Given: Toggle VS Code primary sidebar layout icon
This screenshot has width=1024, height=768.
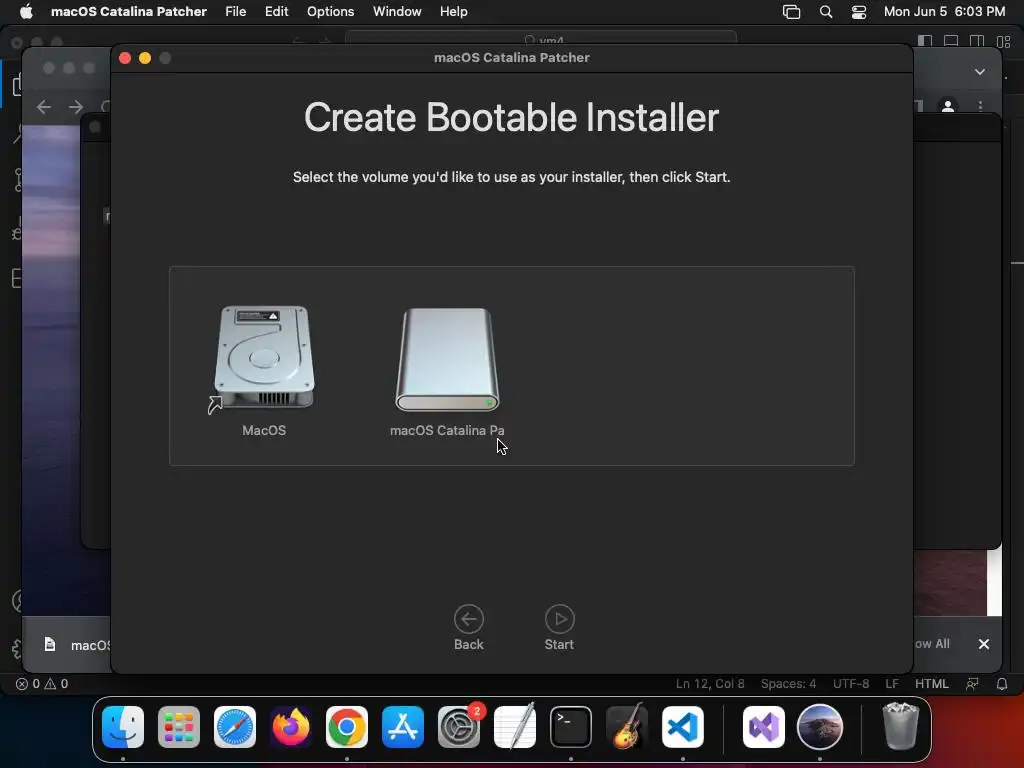Looking at the screenshot, I should click(925, 40).
